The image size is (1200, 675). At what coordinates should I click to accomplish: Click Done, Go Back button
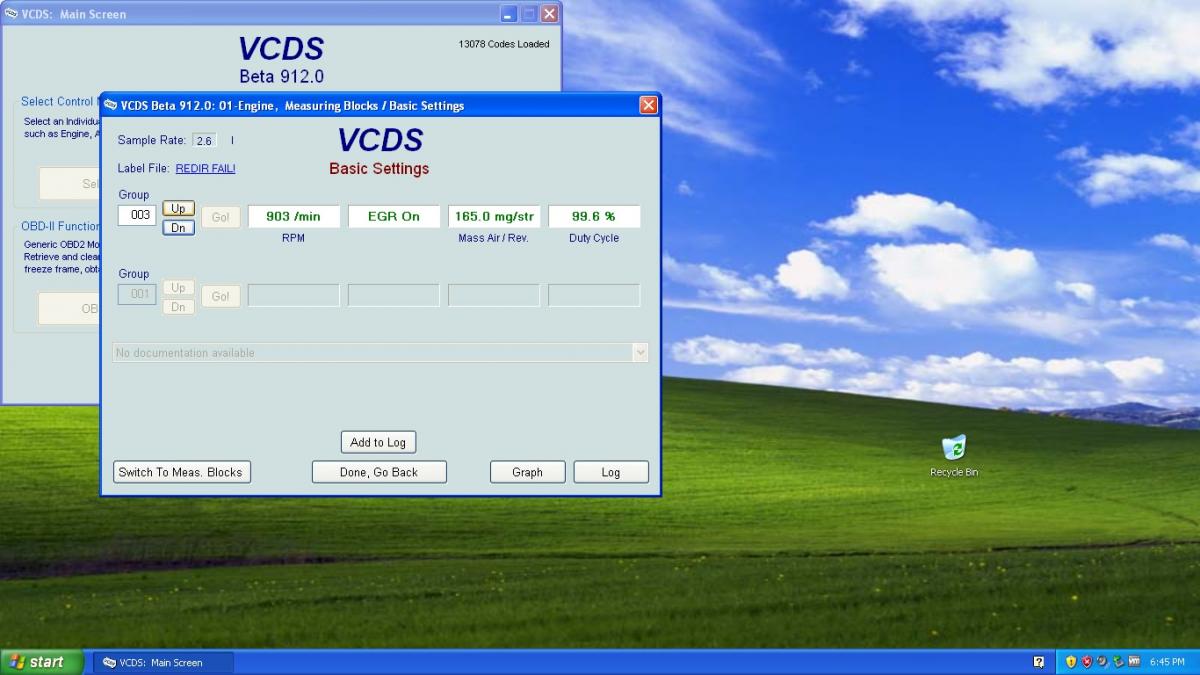point(379,472)
